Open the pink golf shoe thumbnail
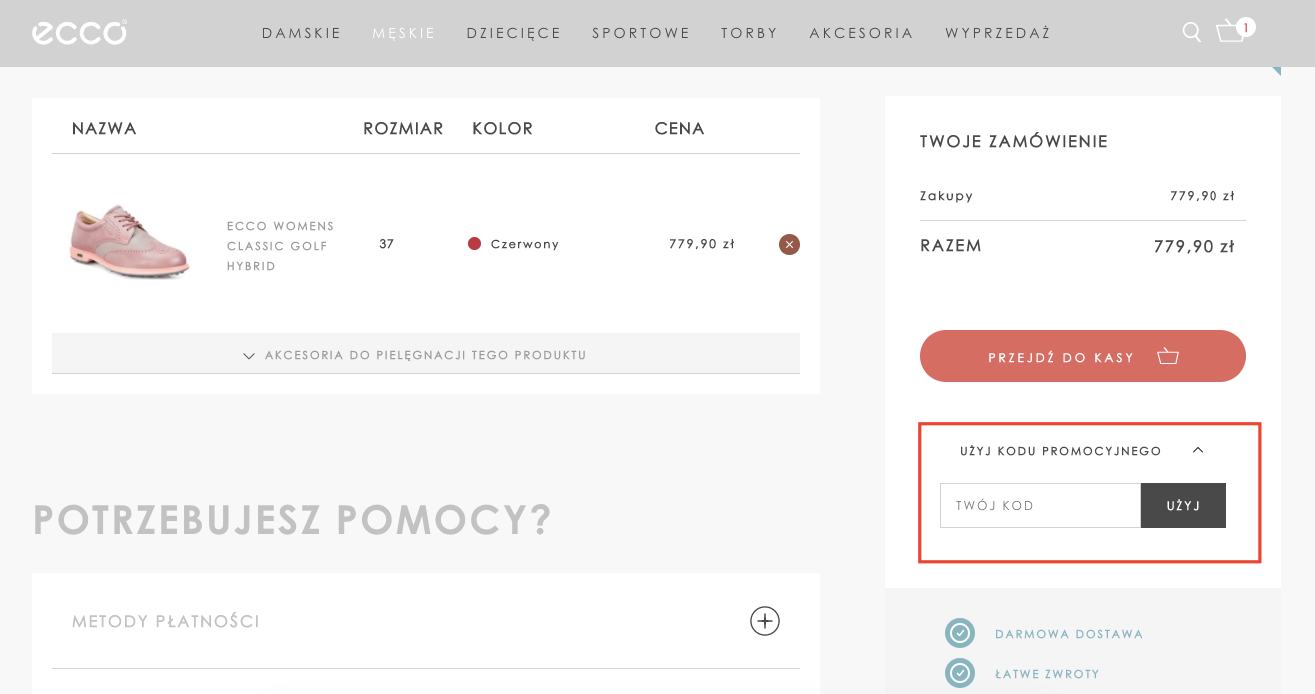 click(x=128, y=241)
